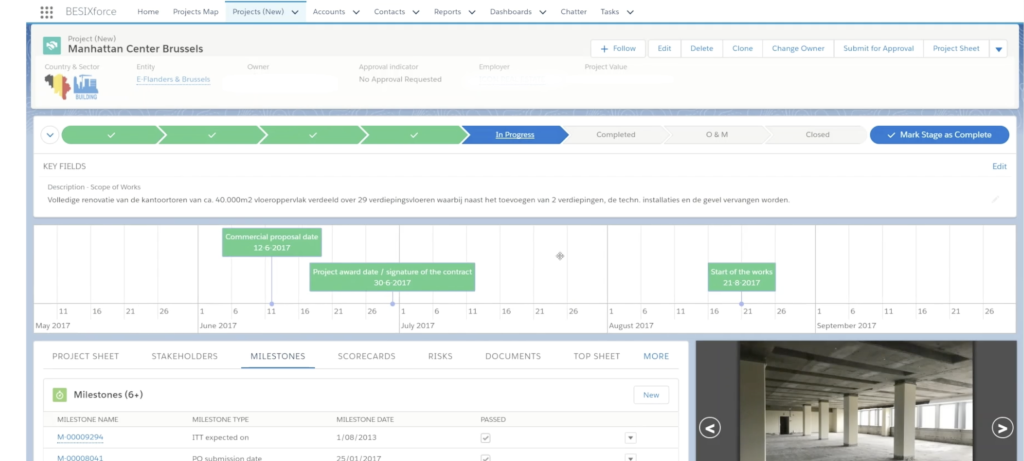Click the pencil edit icon beside description
This screenshot has height=461, width=1024.
click(995, 199)
